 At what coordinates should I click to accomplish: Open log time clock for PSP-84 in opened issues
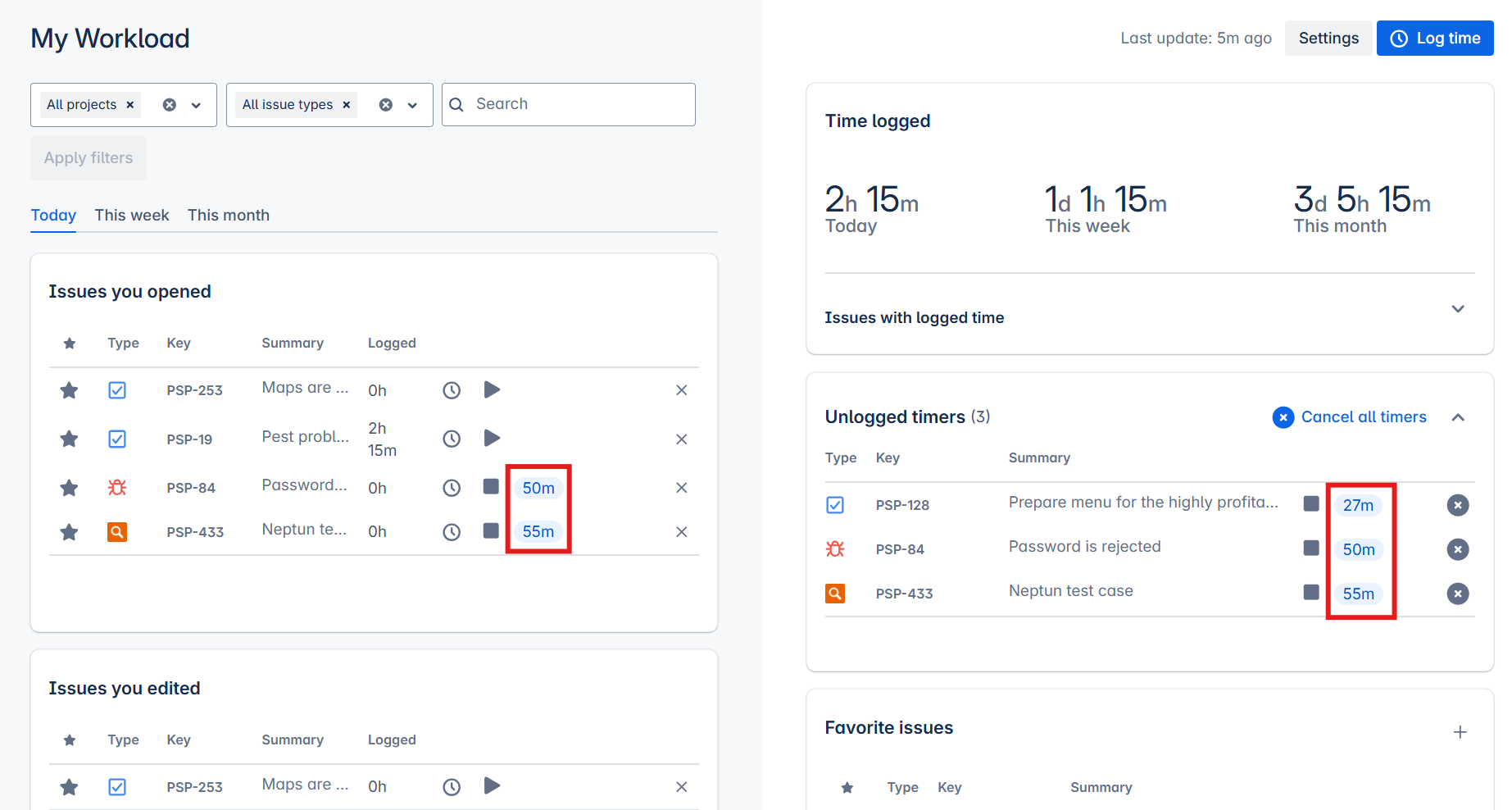(x=452, y=488)
